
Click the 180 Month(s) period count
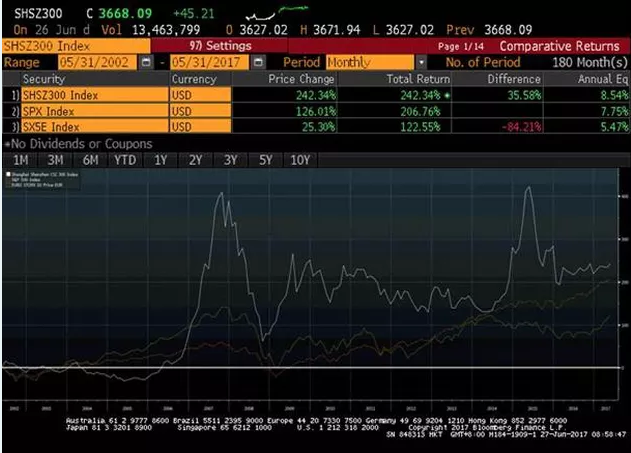(590, 62)
